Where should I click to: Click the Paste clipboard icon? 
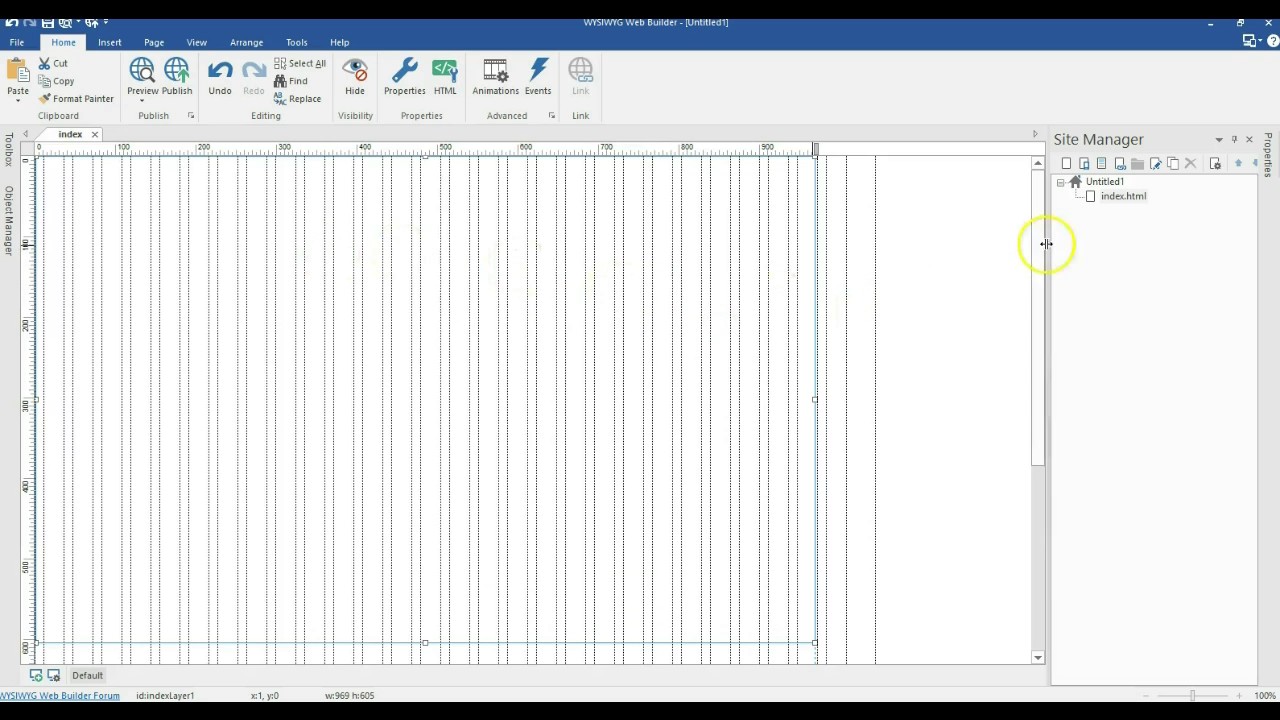click(18, 71)
